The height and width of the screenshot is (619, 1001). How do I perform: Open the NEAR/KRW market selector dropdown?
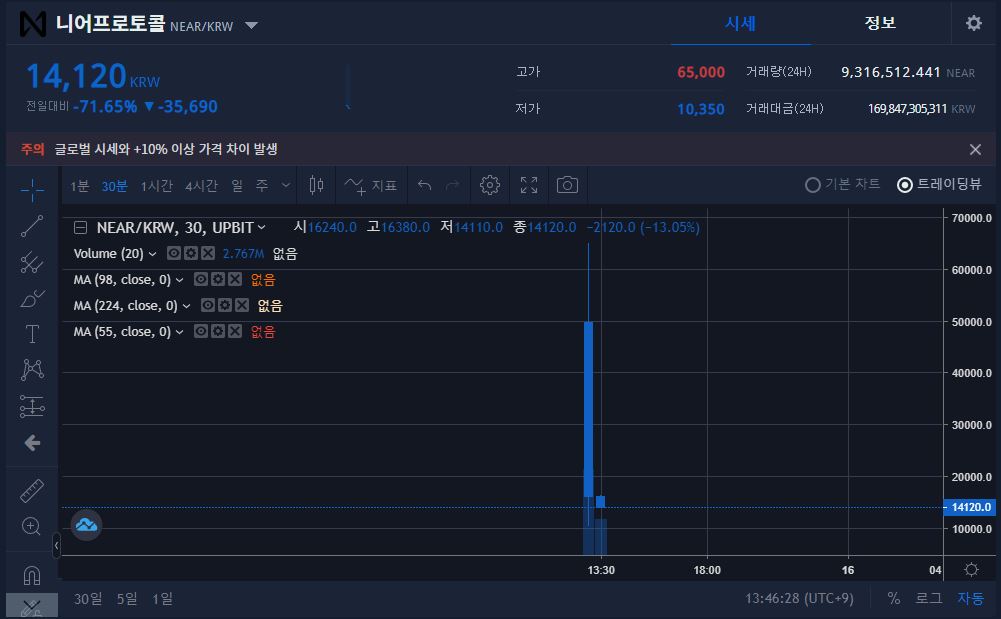tap(252, 26)
